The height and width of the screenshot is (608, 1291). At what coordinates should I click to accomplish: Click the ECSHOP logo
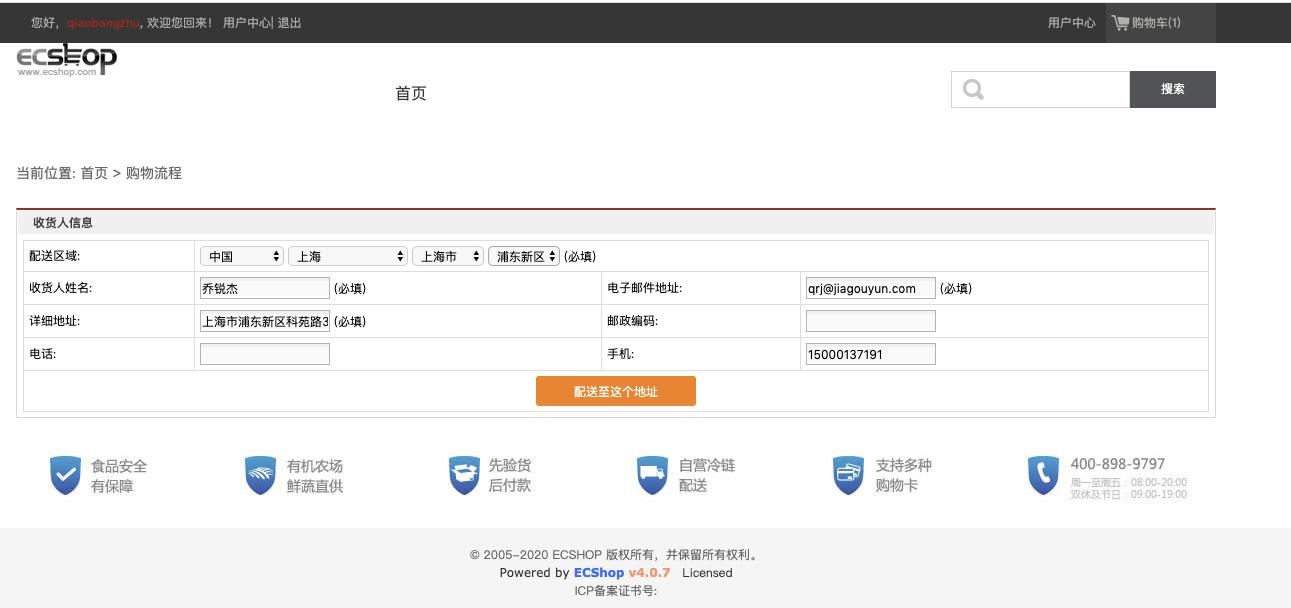tap(66, 60)
